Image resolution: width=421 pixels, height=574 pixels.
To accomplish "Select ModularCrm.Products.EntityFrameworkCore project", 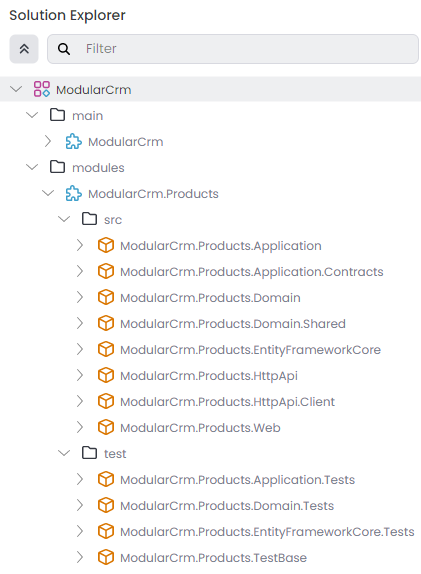I will 250,350.
